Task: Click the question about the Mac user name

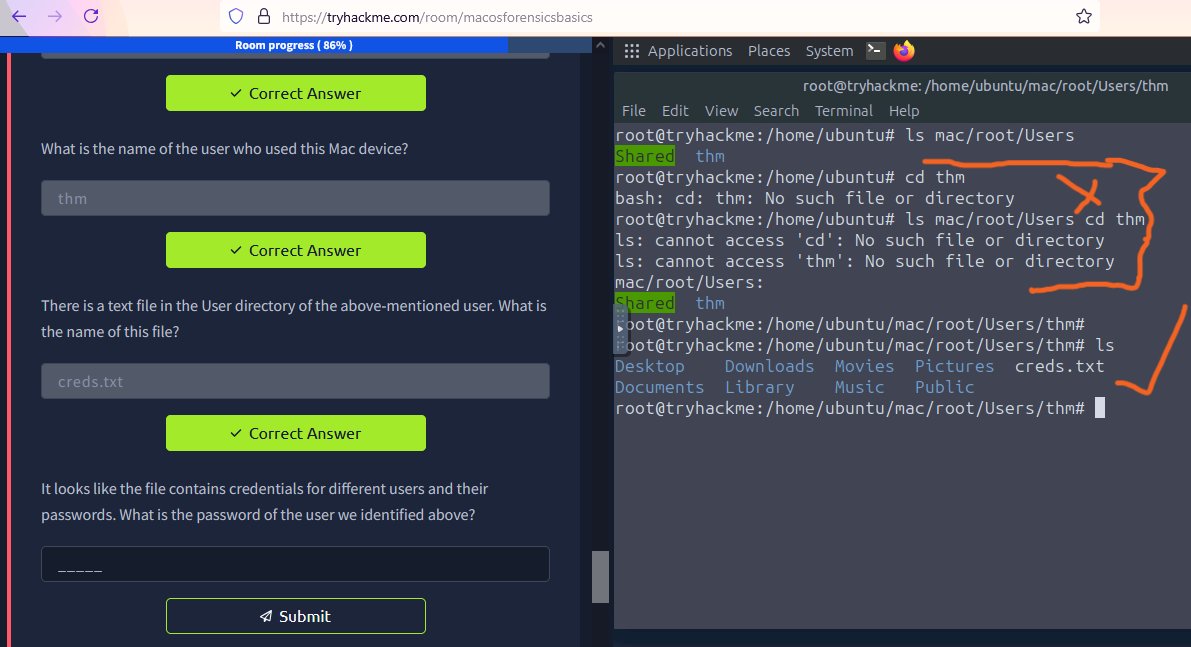Action: [224, 149]
